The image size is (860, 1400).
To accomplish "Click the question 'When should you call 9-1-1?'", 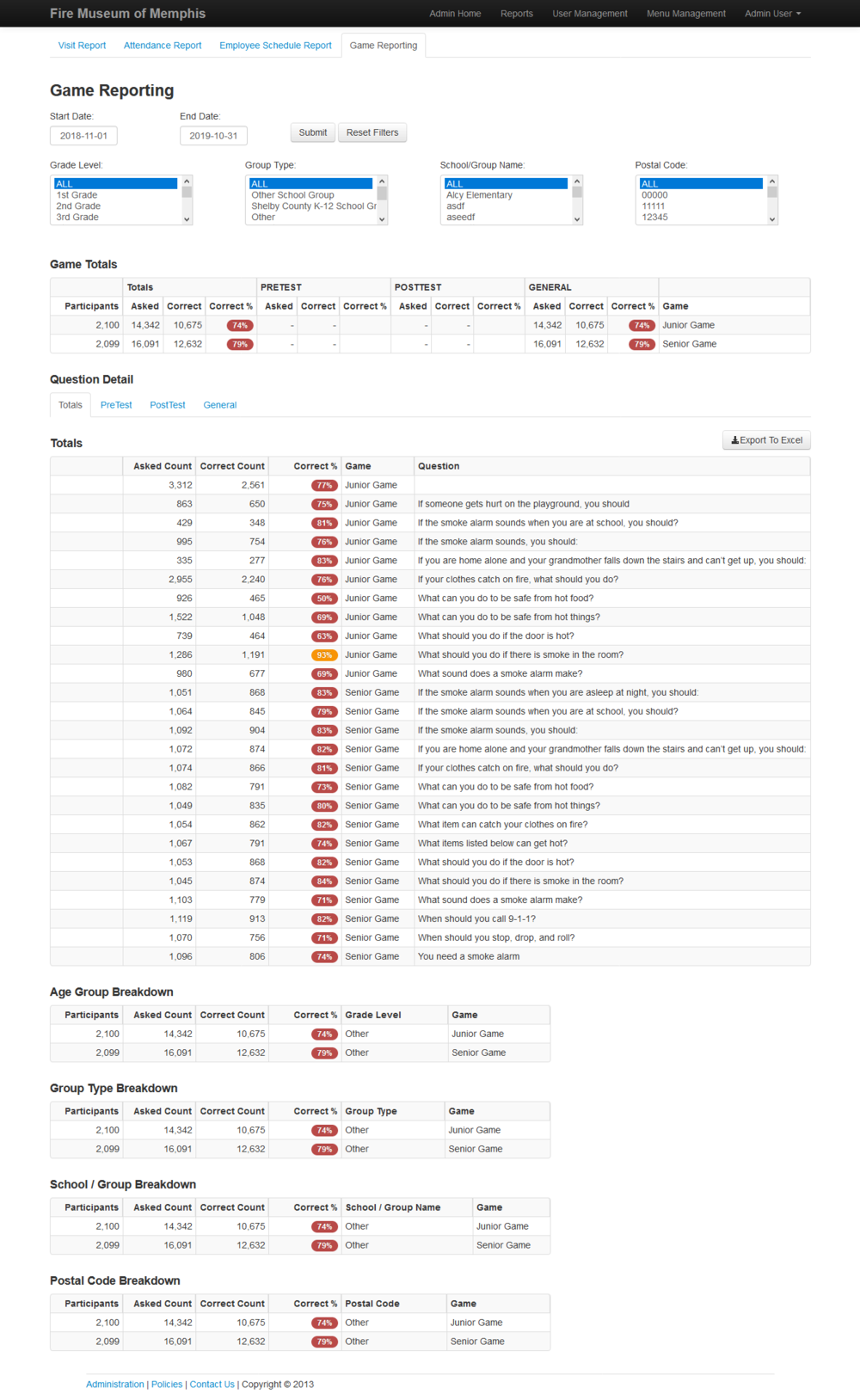I will [x=476, y=919].
